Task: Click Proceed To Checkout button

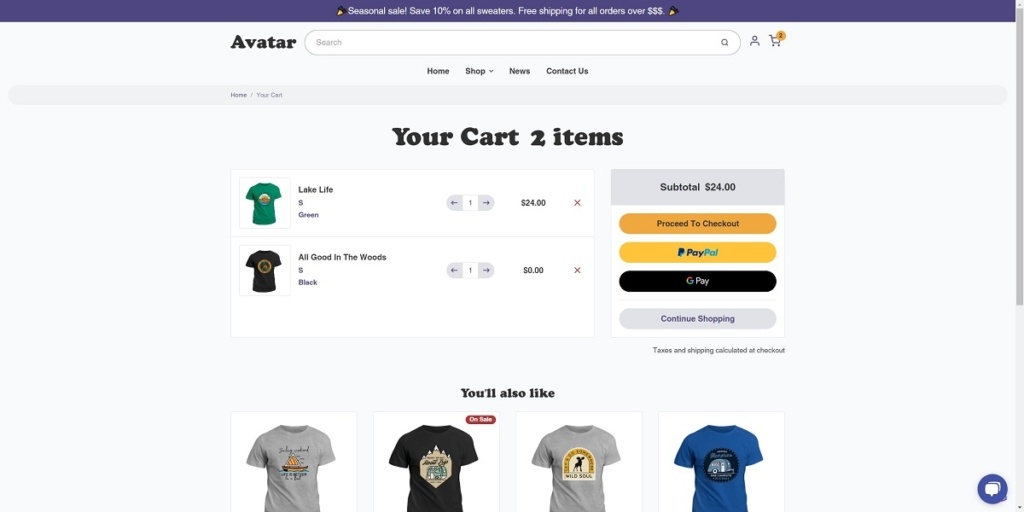Action: pos(697,224)
